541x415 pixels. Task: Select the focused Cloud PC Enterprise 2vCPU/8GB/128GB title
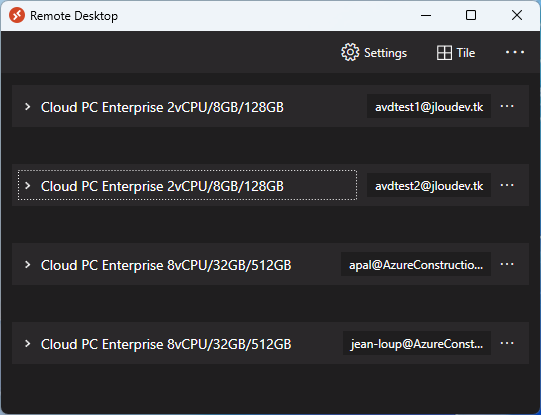162,186
